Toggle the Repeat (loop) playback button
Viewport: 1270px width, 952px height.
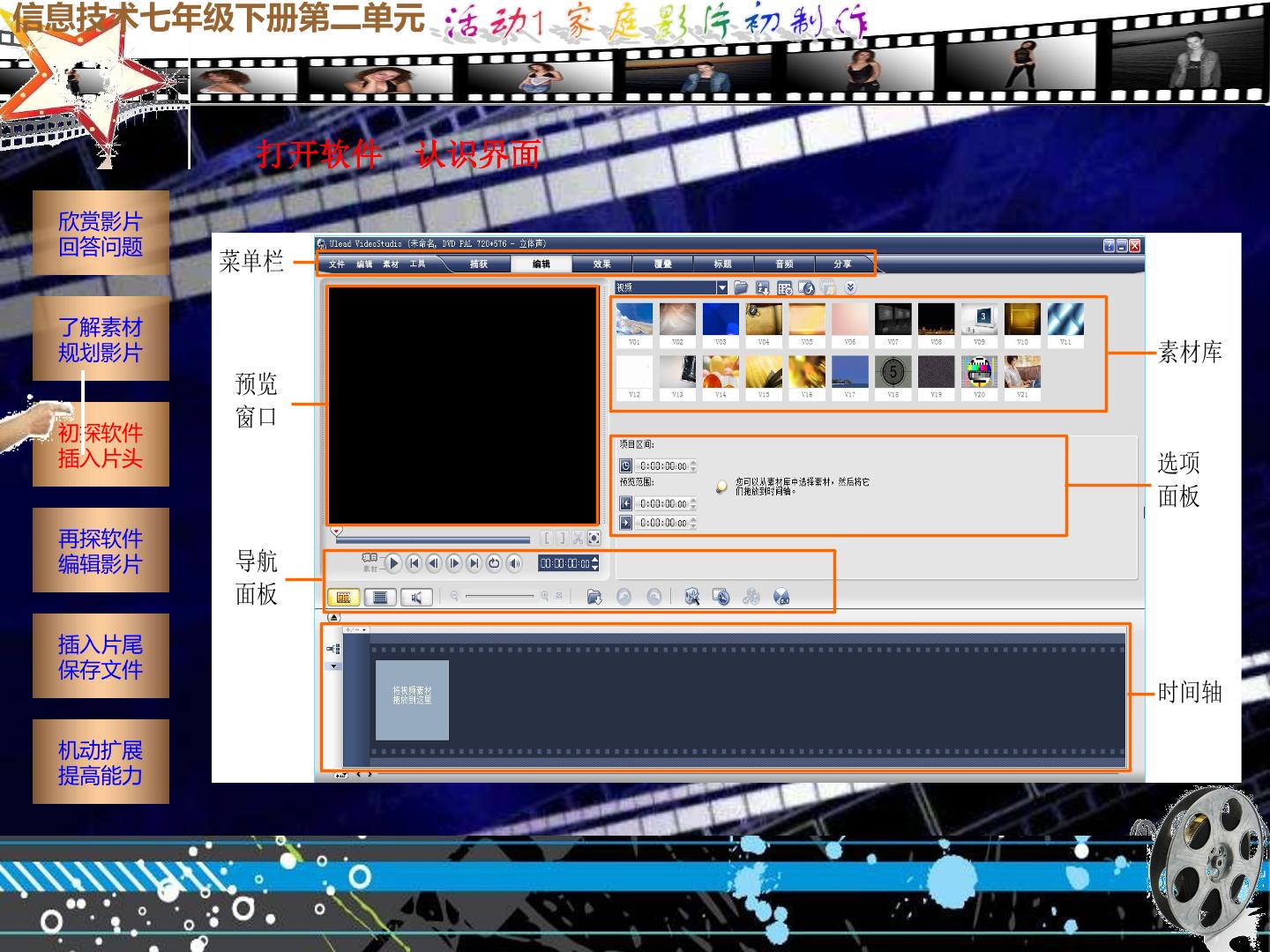pyautogui.click(x=494, y=563)
